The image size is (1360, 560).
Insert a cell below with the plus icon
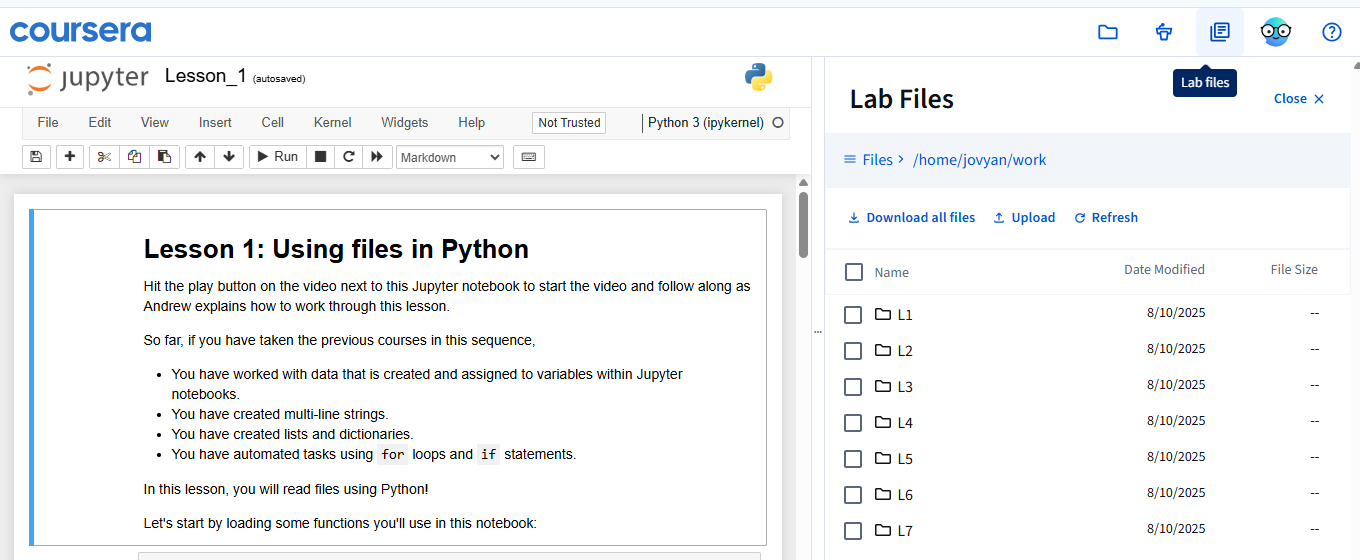[69, 157]
